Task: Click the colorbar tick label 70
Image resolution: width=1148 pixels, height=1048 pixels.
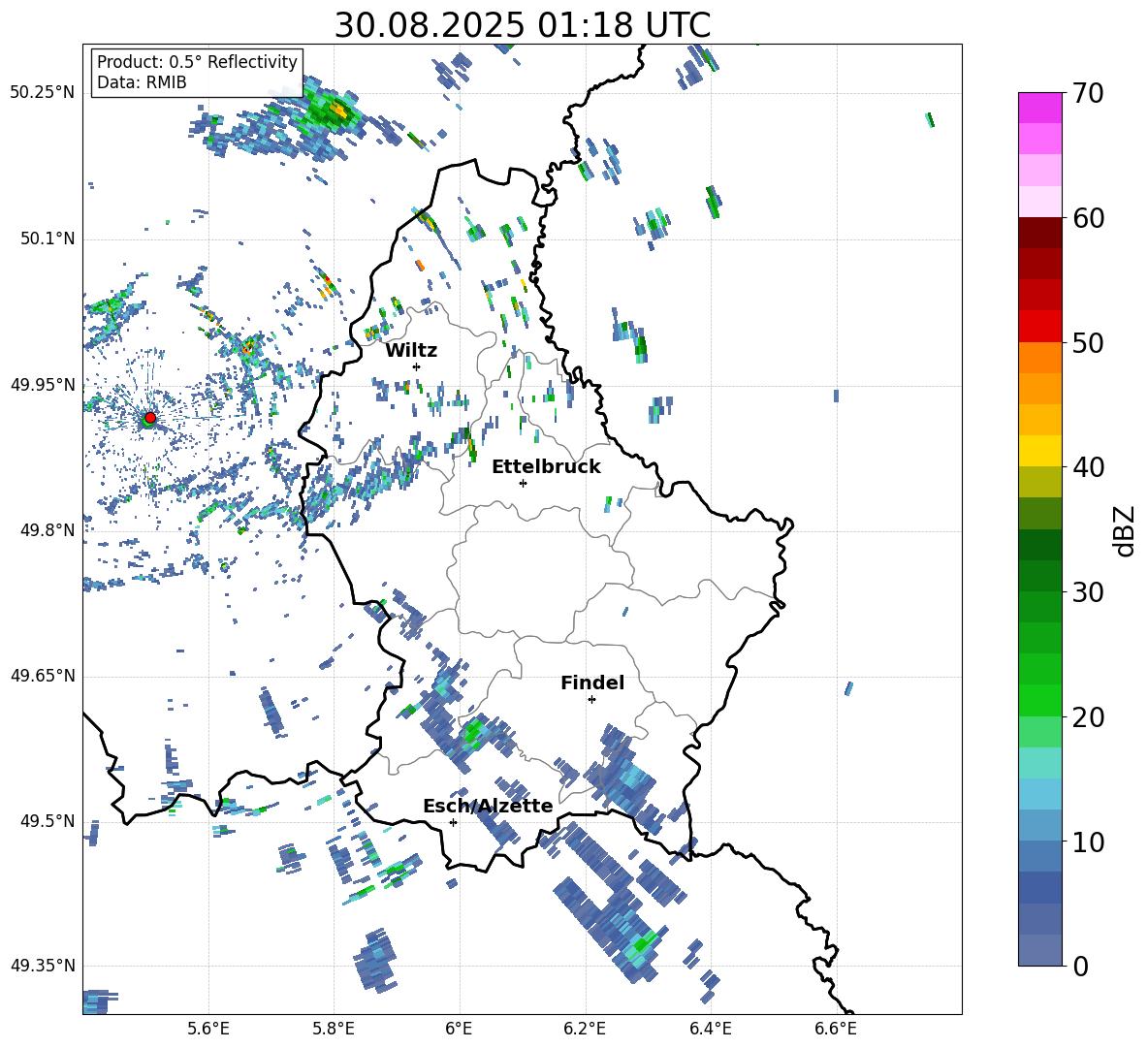Action: [x=1088, y=93]
